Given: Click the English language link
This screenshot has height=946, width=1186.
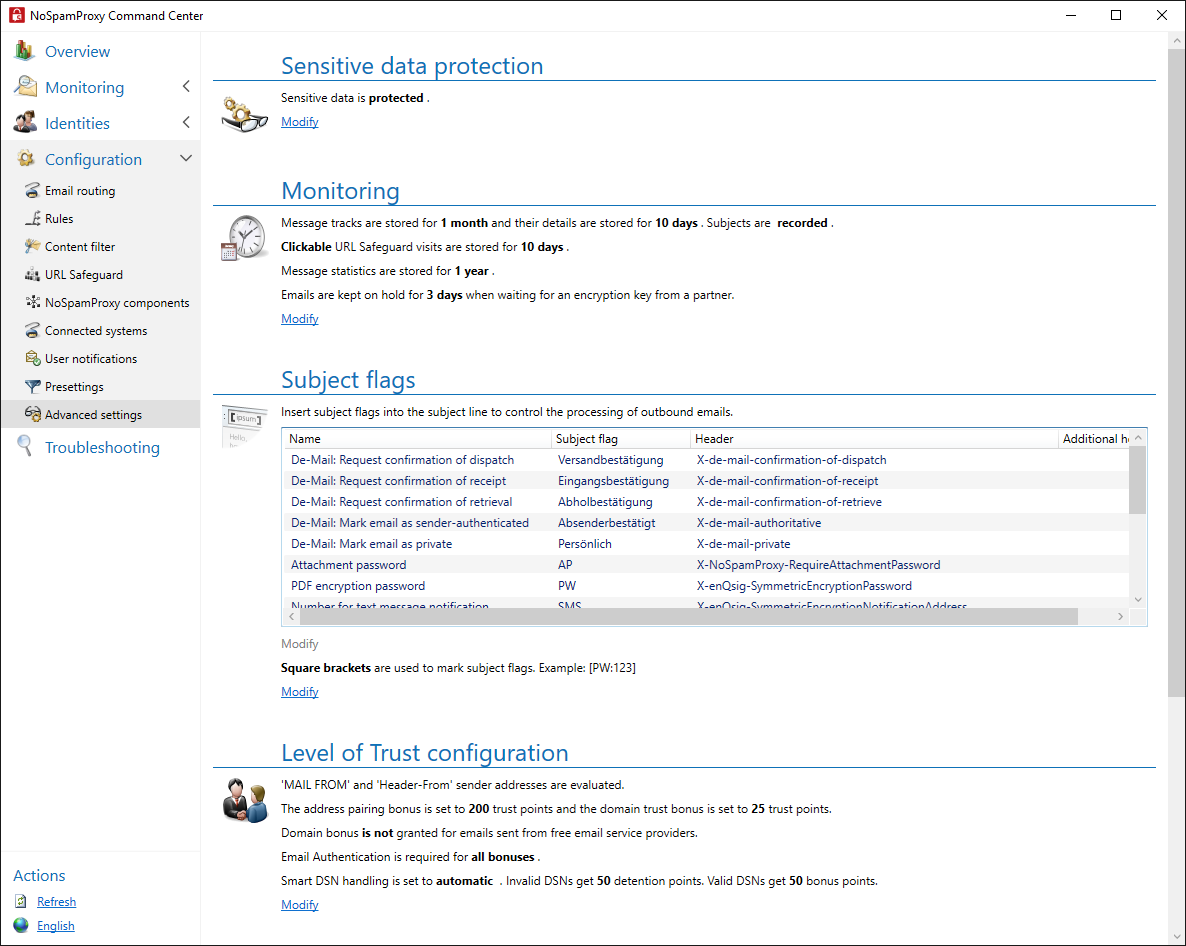Looking at the screenshot, I should [x=56, y=926].
